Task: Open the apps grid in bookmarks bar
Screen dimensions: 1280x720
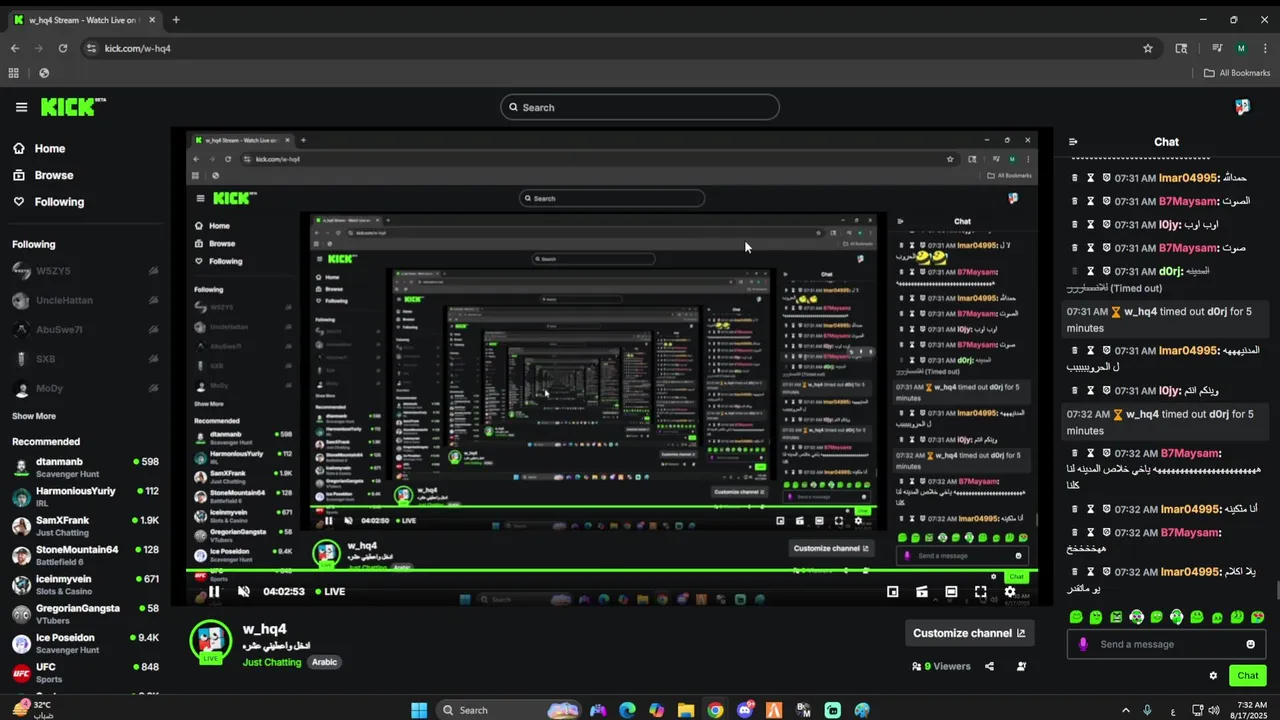Action: point(13,73)
